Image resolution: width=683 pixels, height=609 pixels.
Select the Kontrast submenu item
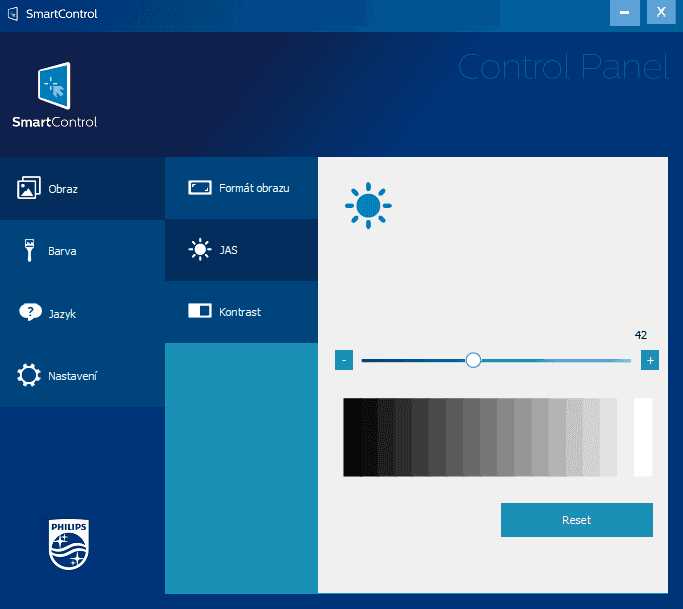[241, 312]
